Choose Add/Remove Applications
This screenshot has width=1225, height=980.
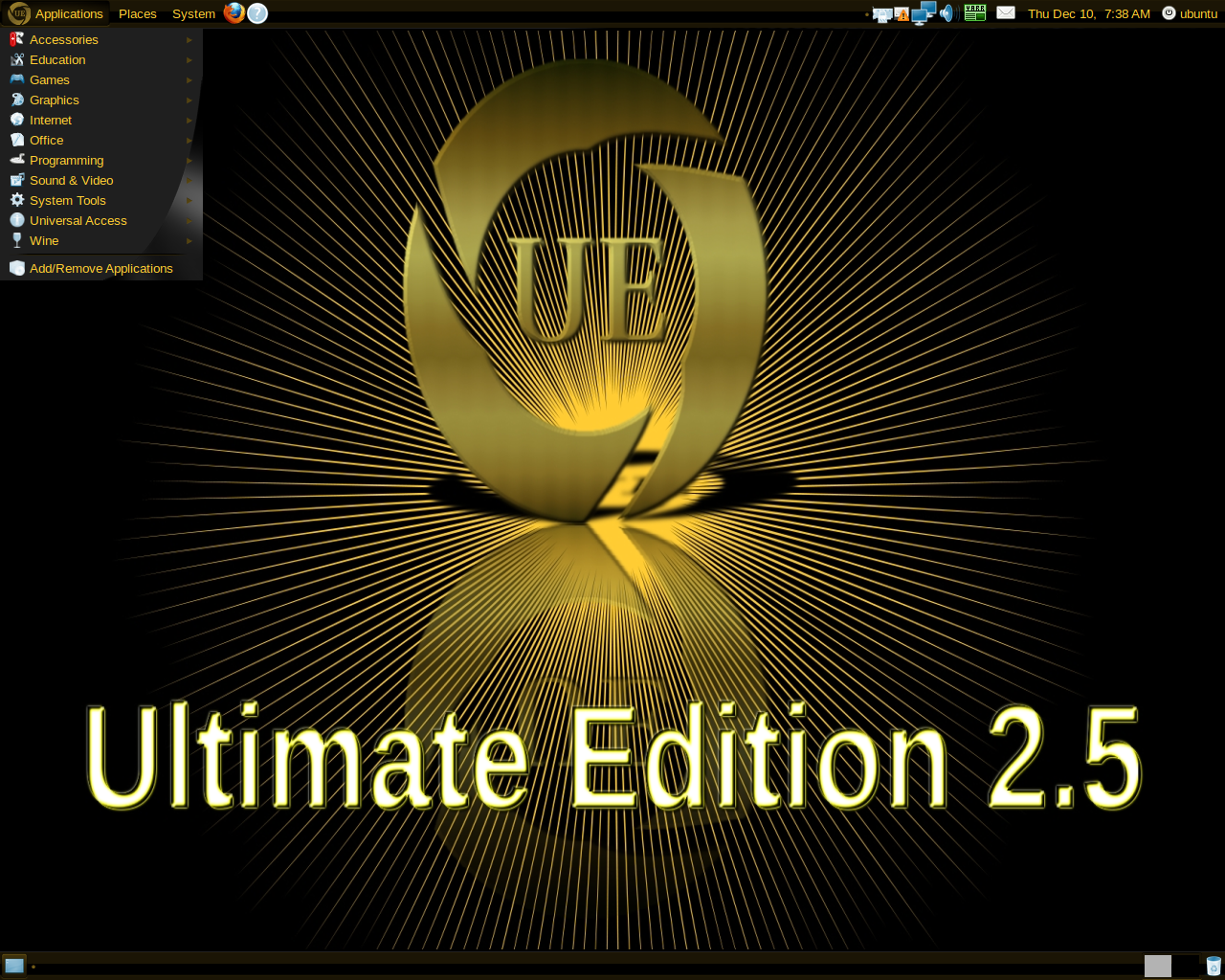(x=101, y=268)
